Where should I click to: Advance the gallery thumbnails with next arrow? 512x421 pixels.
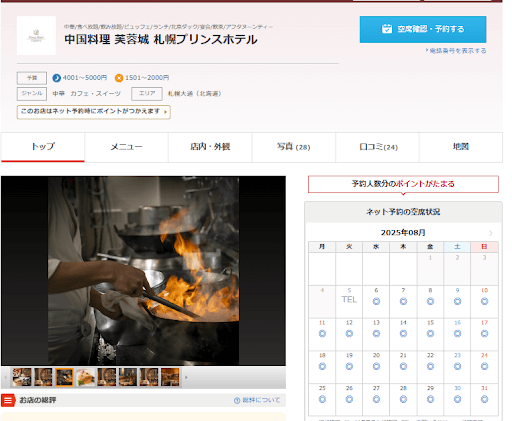pyautogui.click(x=186, y=377)
